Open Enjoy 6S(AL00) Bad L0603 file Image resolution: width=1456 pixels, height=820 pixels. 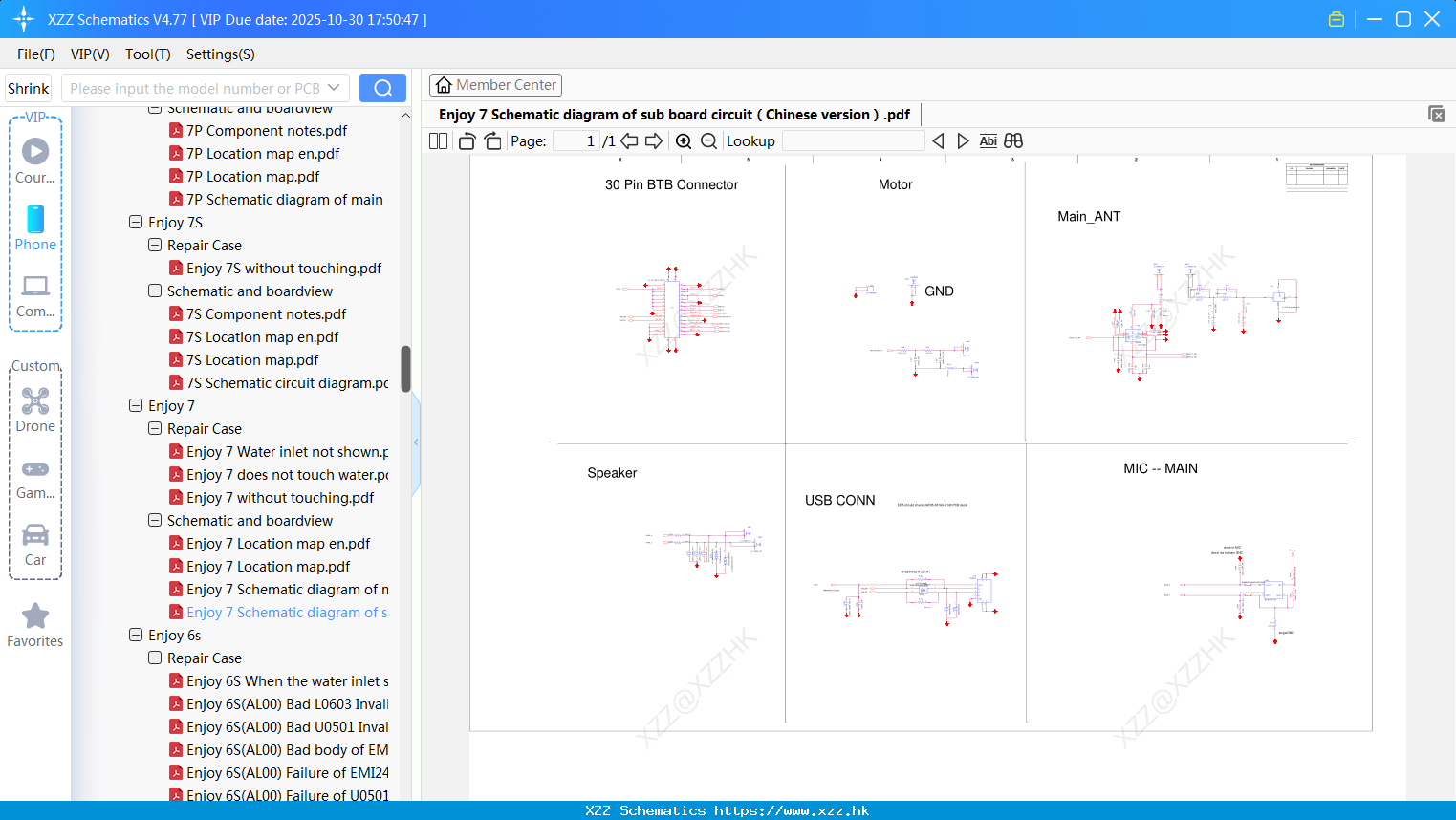point(288,703)
